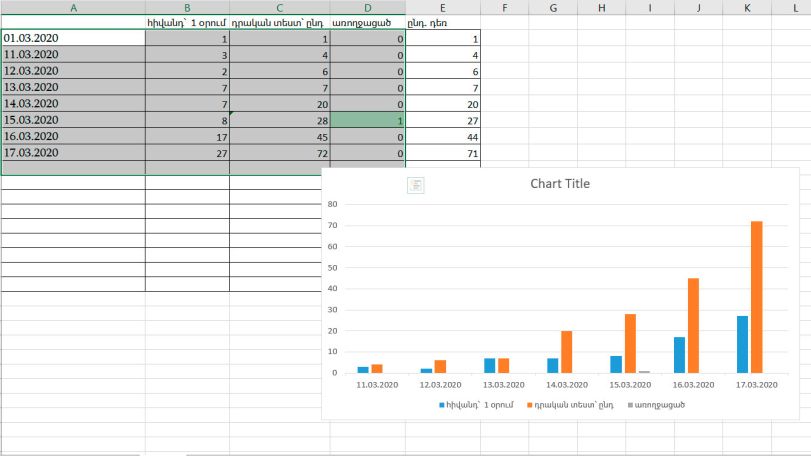Screen dimensions: 811x456
Task: Click the gray legend entry 'առողջացած'
Action: (x=656, y=405)
